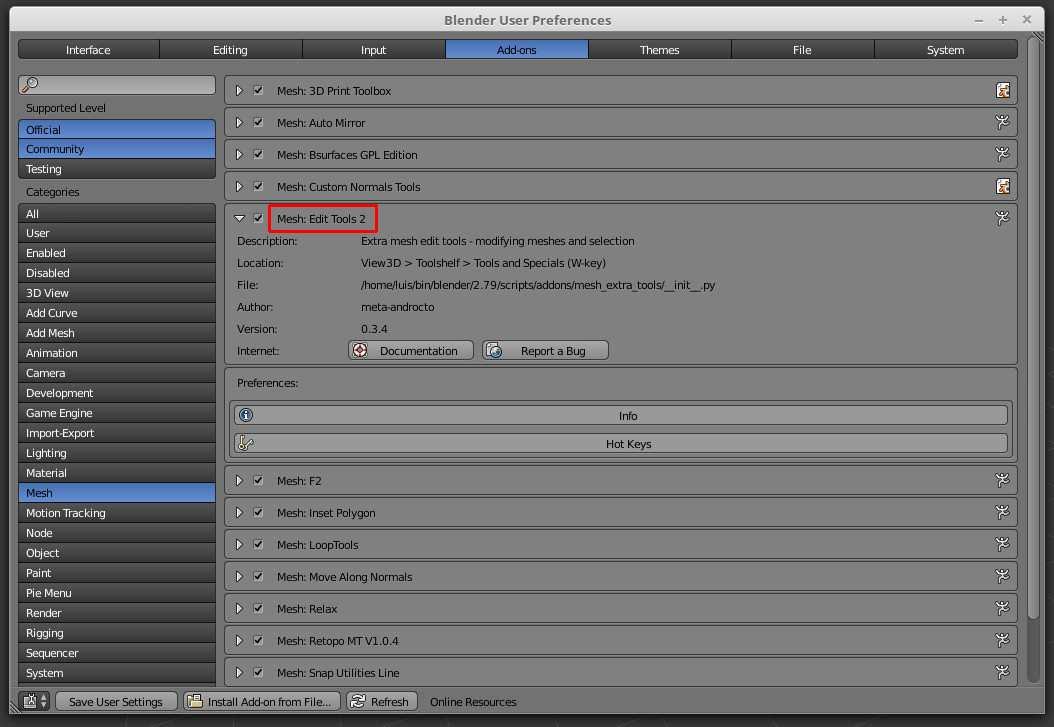Click the community icon on LoopTools row
This screenshot has height=727, width=1054.
coord(1002,544)
